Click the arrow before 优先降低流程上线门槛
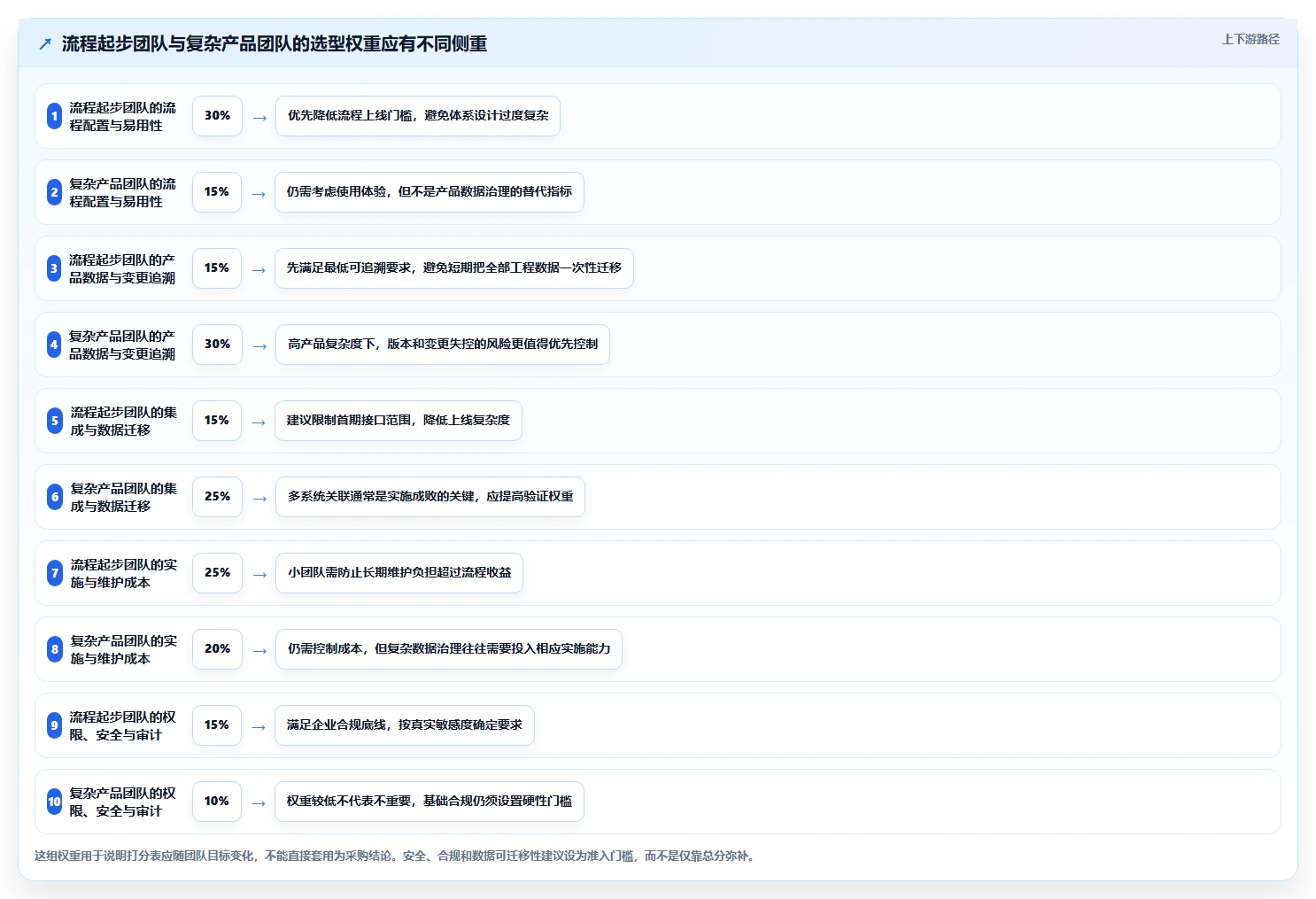Screen dimensions: 1316x899 tap(259, 117)
